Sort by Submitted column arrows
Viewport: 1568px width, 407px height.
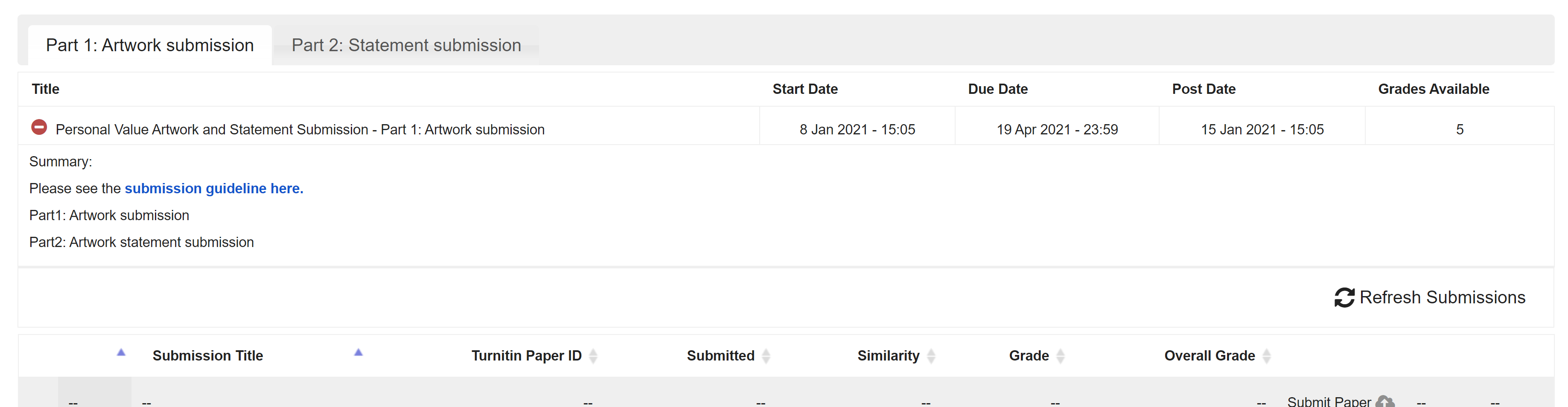click(x=767, y=356)
